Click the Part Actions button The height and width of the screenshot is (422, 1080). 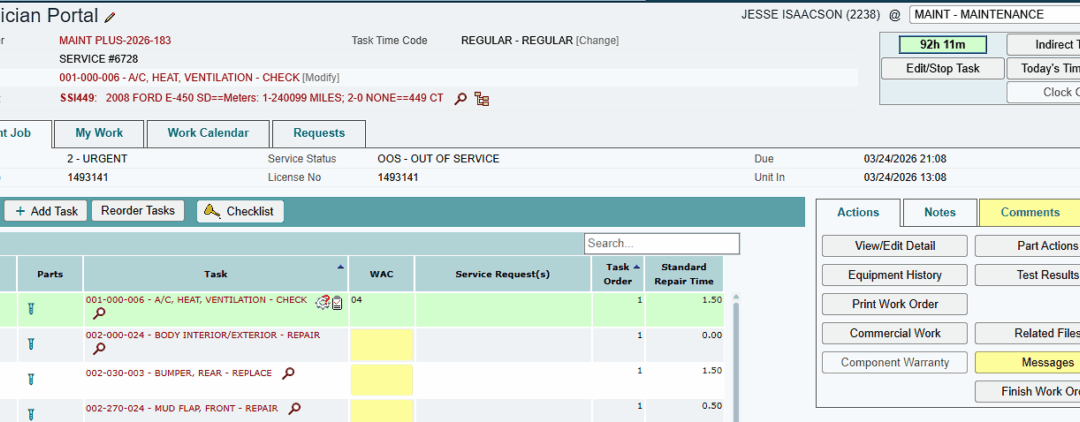click(x=1028, y=246)
